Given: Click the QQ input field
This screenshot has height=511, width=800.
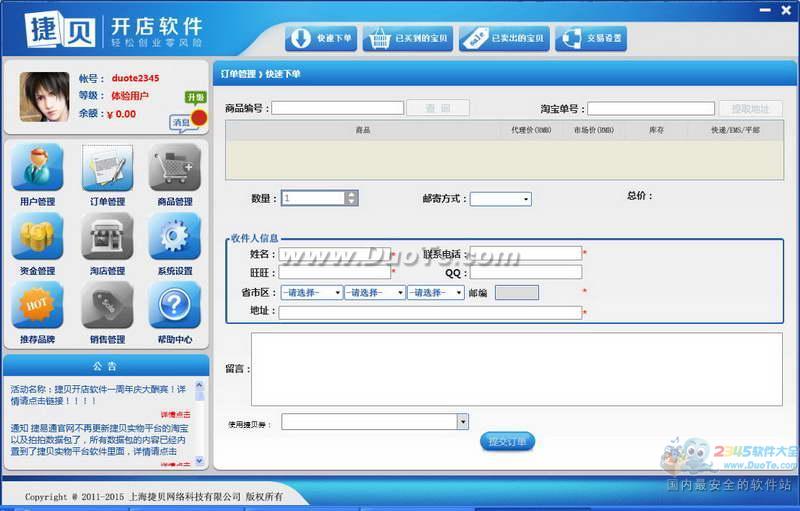Looking at the screenshot, I should 526,272.
